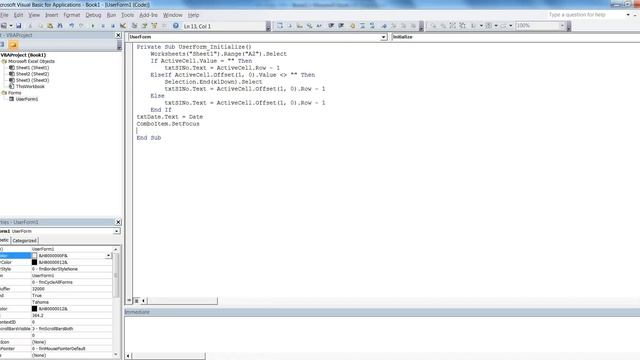Open the dropdown arrow beside View Excel icon
The height and width of the screenshot is (360, 640).
[11, 26]
